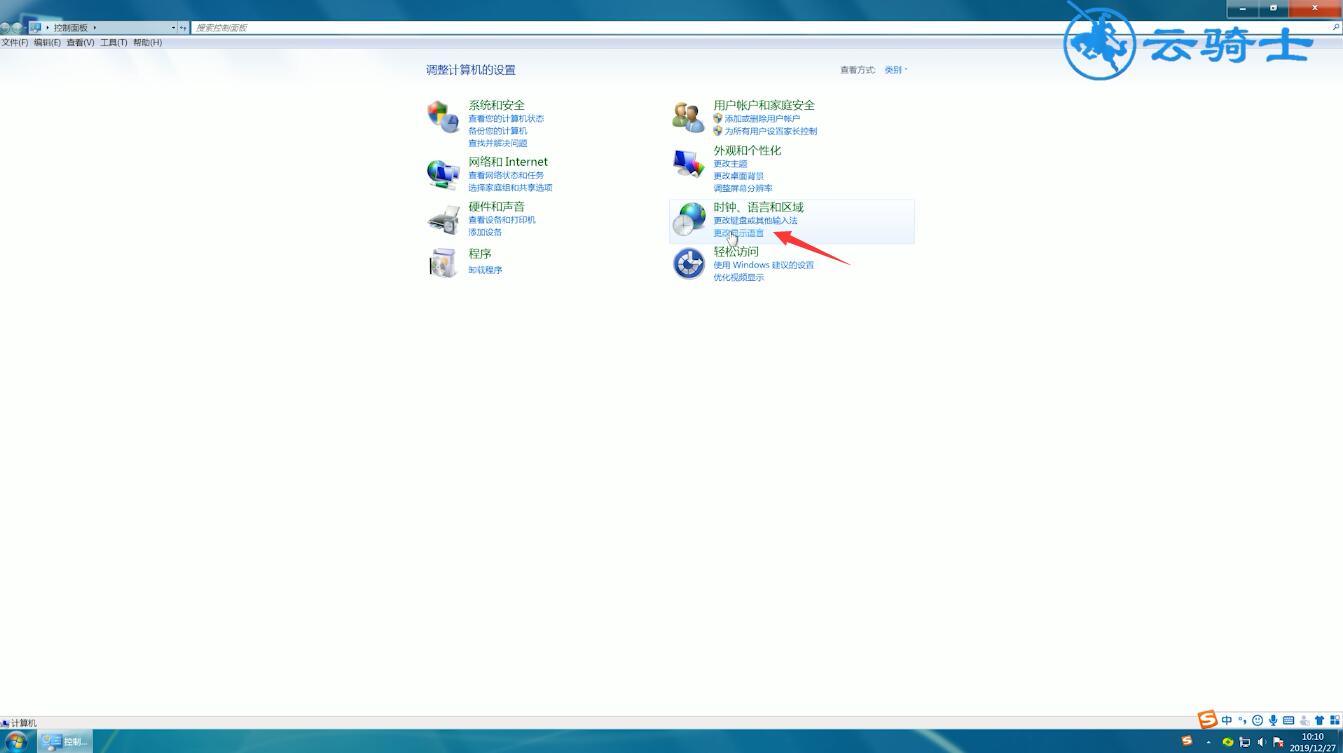Open the speaker volume tray icon

(1261, 742)
